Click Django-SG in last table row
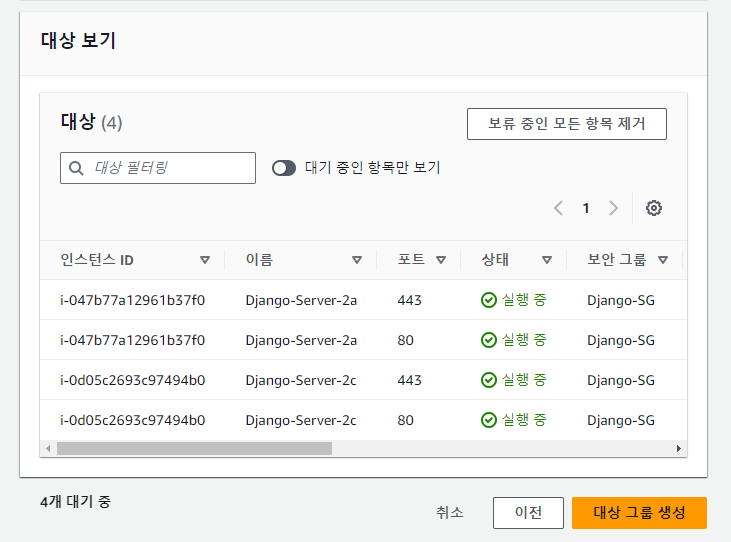This screenshot has height=542, width=731. click(x=621, y=421)
